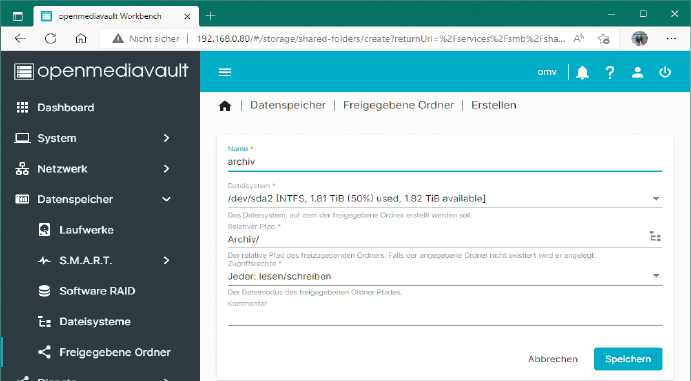Image resolution: width=691 pixels, height=381 pixels.
Task: Click the omv hostname text
Action: [547, 72]
